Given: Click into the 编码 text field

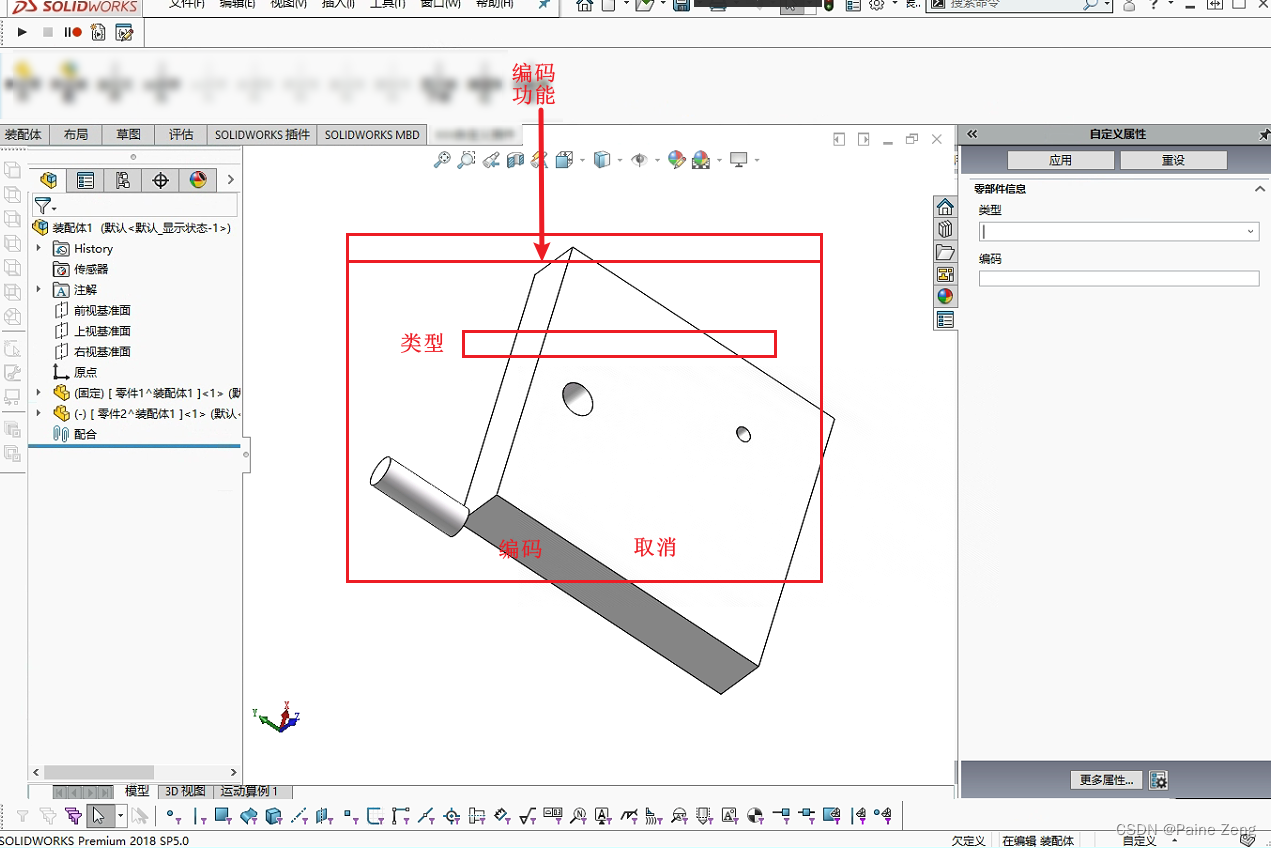Looking at the screenshot, I should (1119, 279).
